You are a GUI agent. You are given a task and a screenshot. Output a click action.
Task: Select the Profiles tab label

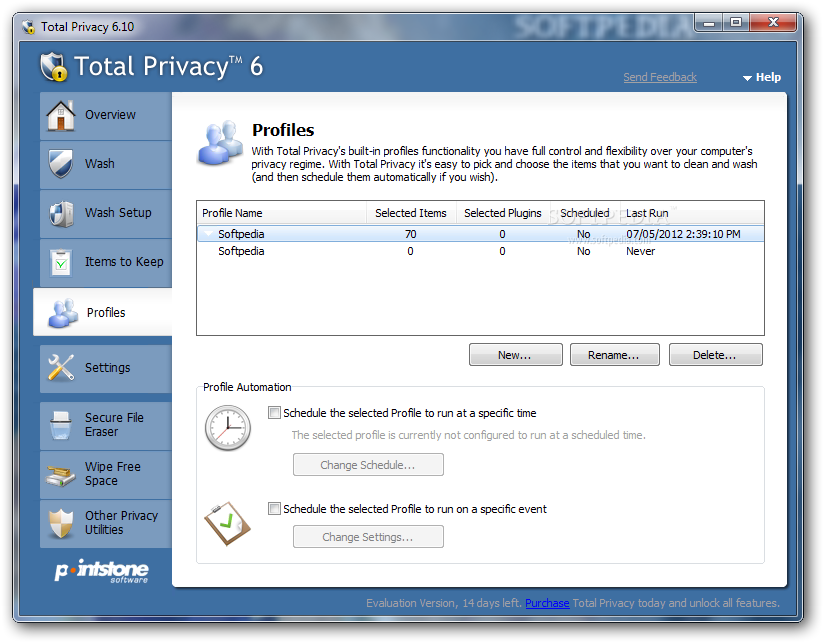[106, 313]
